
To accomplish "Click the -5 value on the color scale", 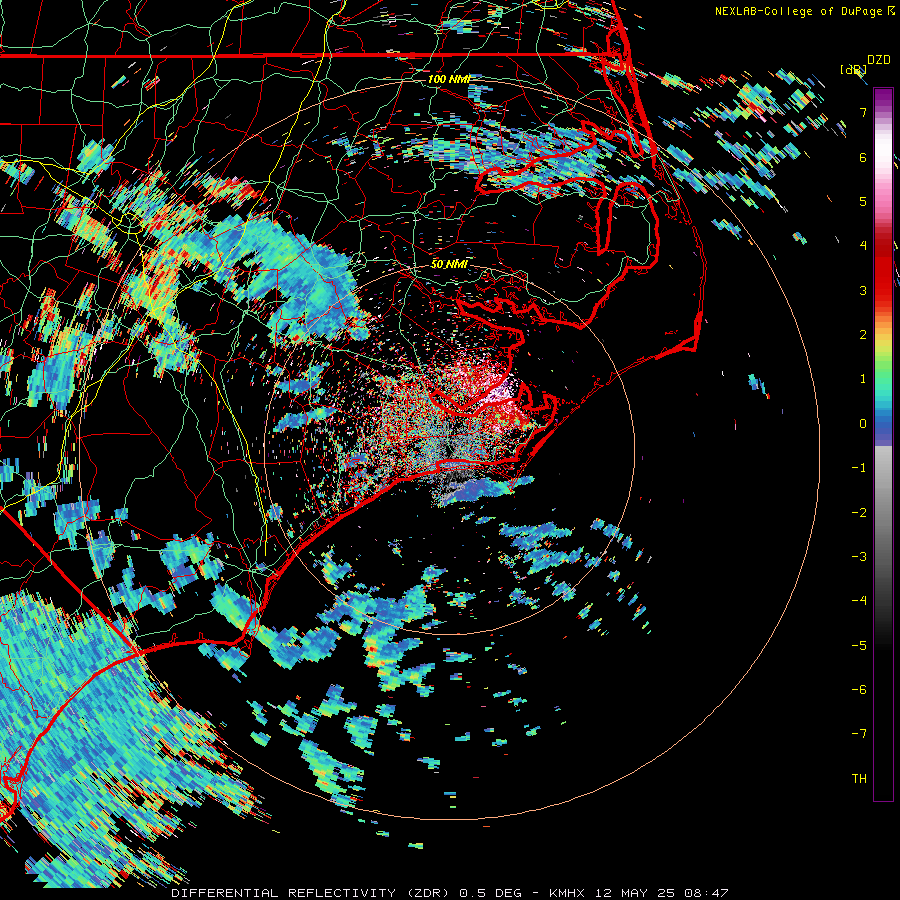I will click(859, 646).
